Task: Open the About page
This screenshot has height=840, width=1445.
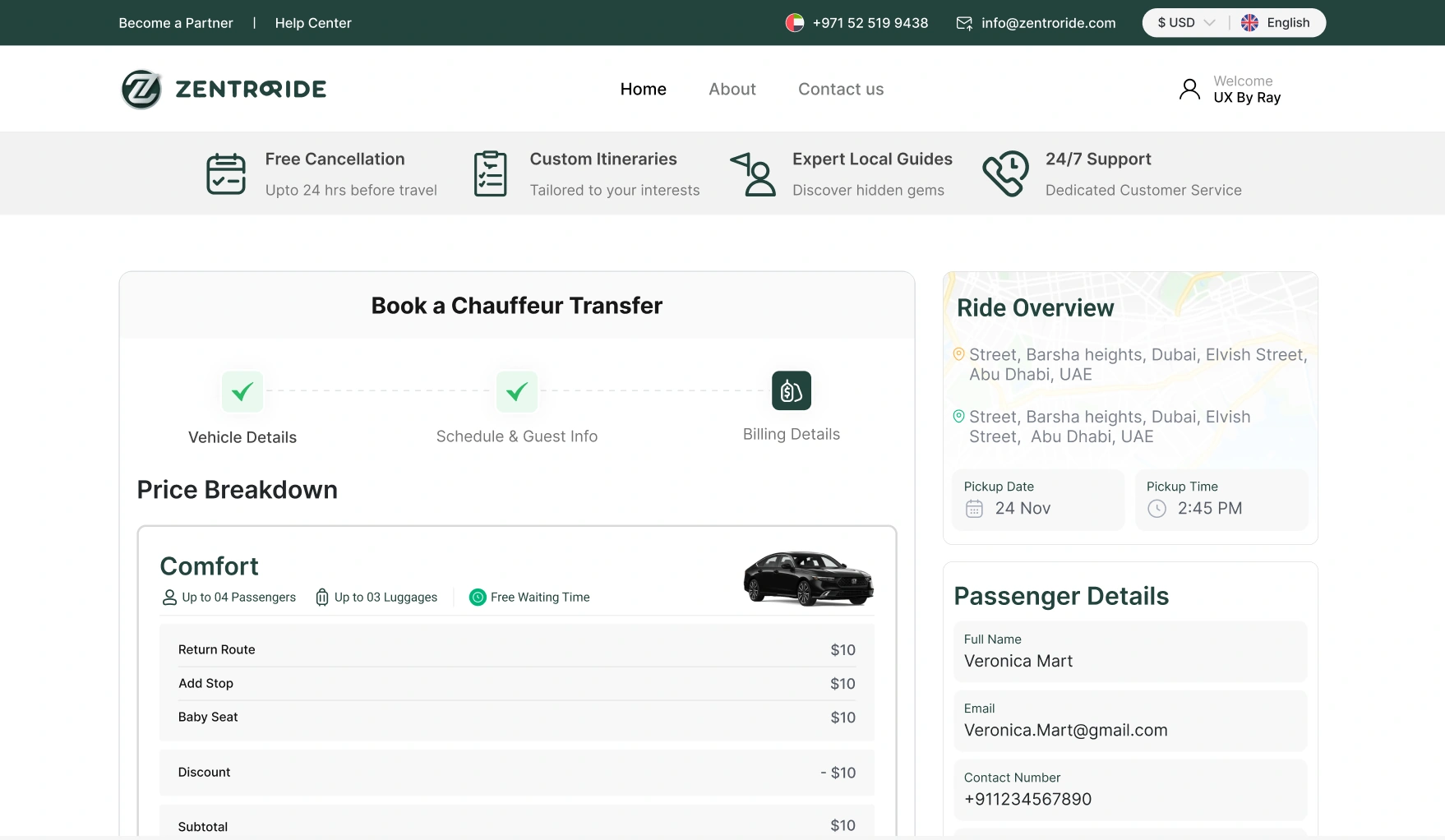Action: [732, 89]
